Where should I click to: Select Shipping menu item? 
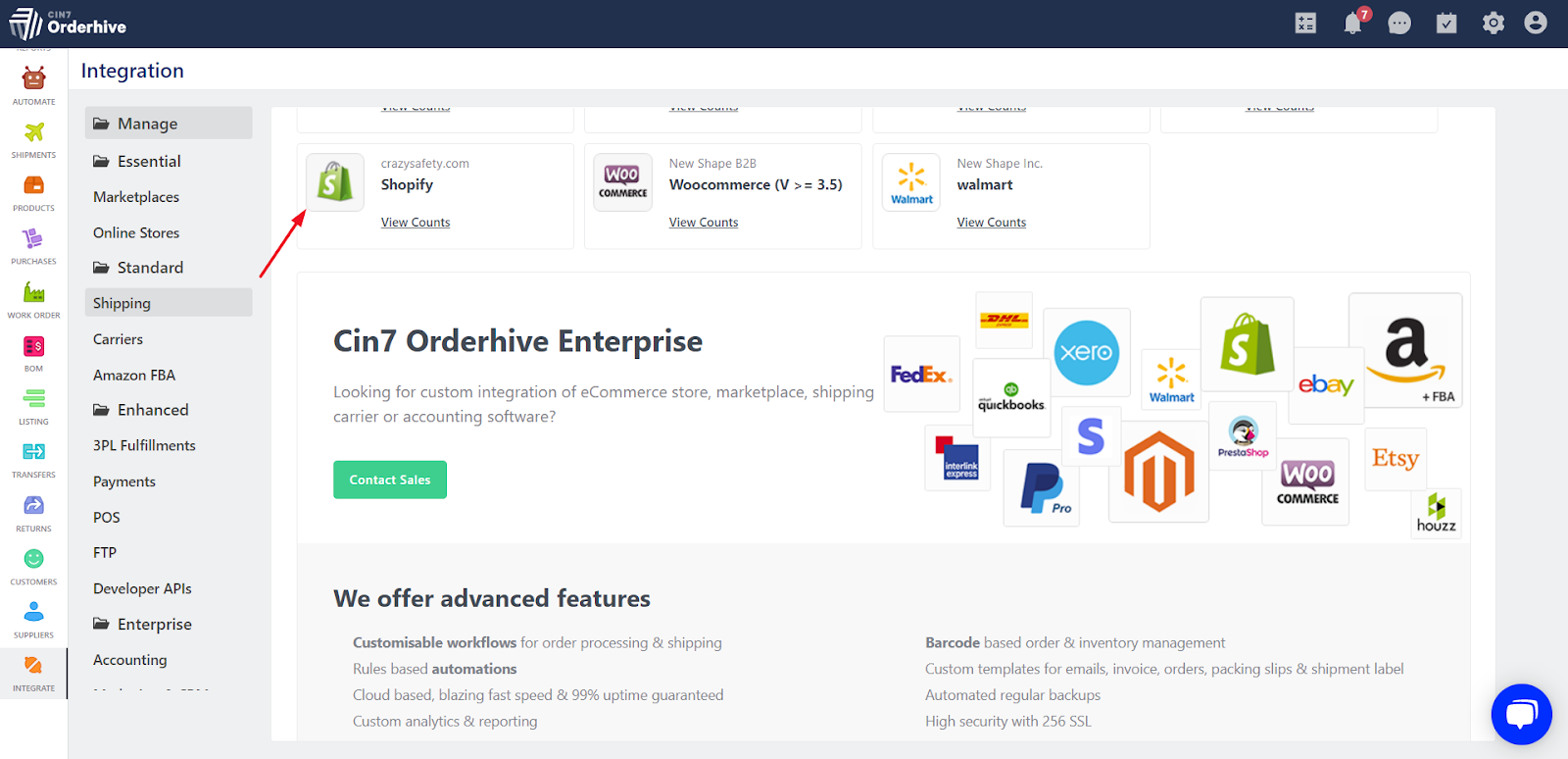tap(169, 303)
